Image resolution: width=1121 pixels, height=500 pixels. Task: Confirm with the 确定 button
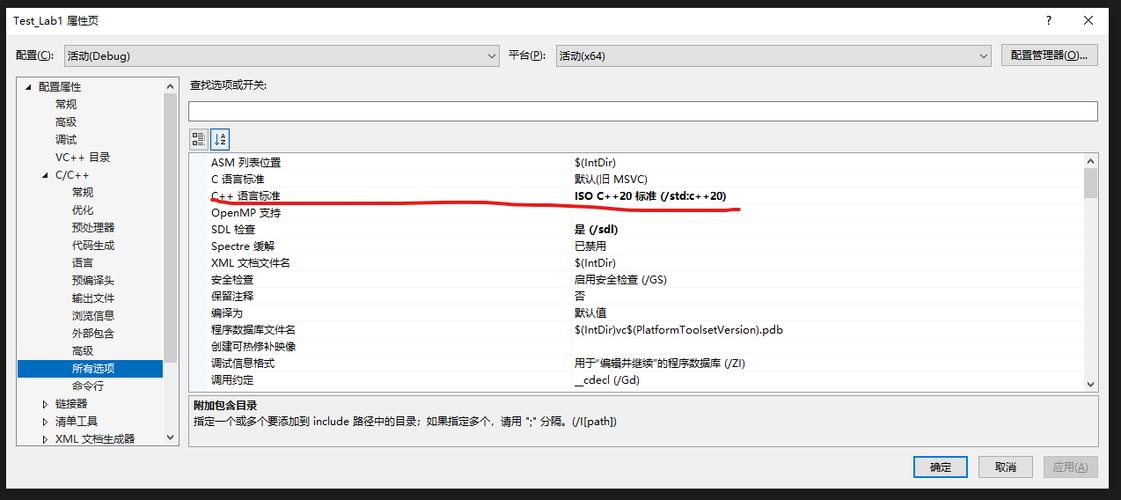940,467
